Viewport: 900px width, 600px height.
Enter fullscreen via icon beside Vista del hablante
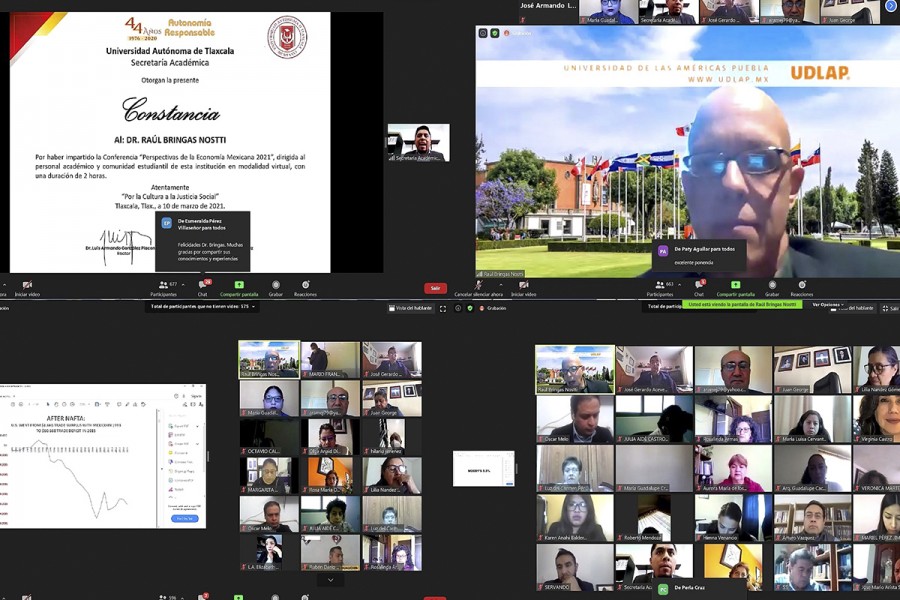[x=443, y=308]
